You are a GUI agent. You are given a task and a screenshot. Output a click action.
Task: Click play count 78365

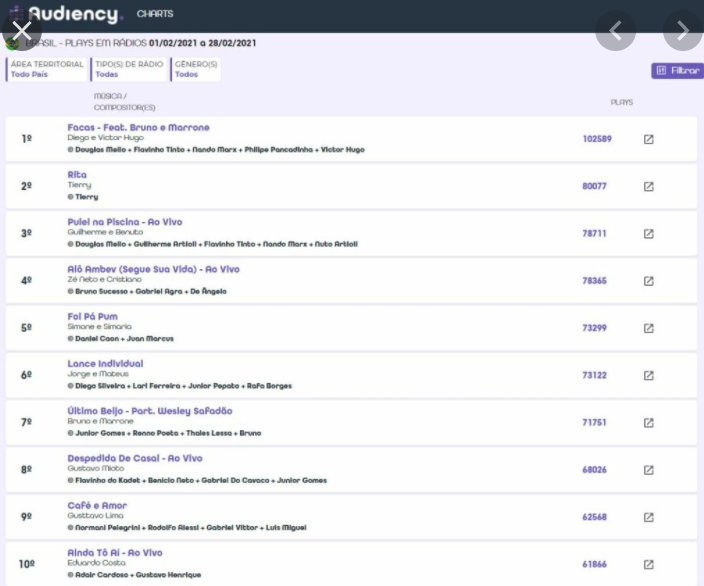594,281
